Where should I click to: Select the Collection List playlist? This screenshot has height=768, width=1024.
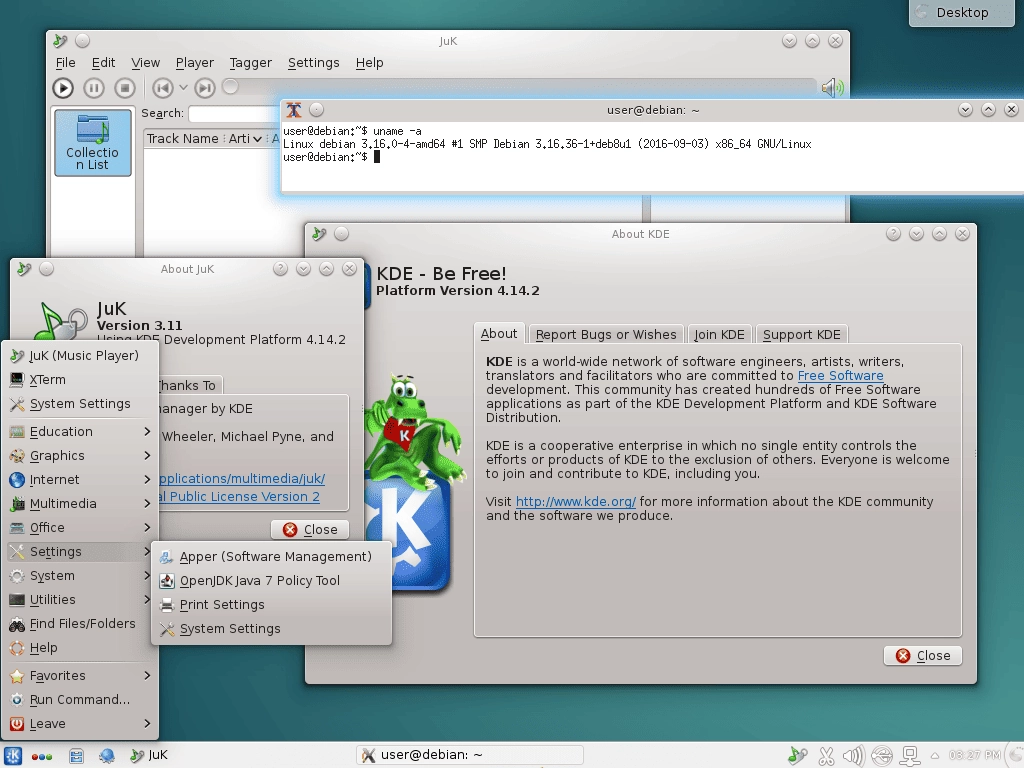pyautogui.click(x=92, y=143)
